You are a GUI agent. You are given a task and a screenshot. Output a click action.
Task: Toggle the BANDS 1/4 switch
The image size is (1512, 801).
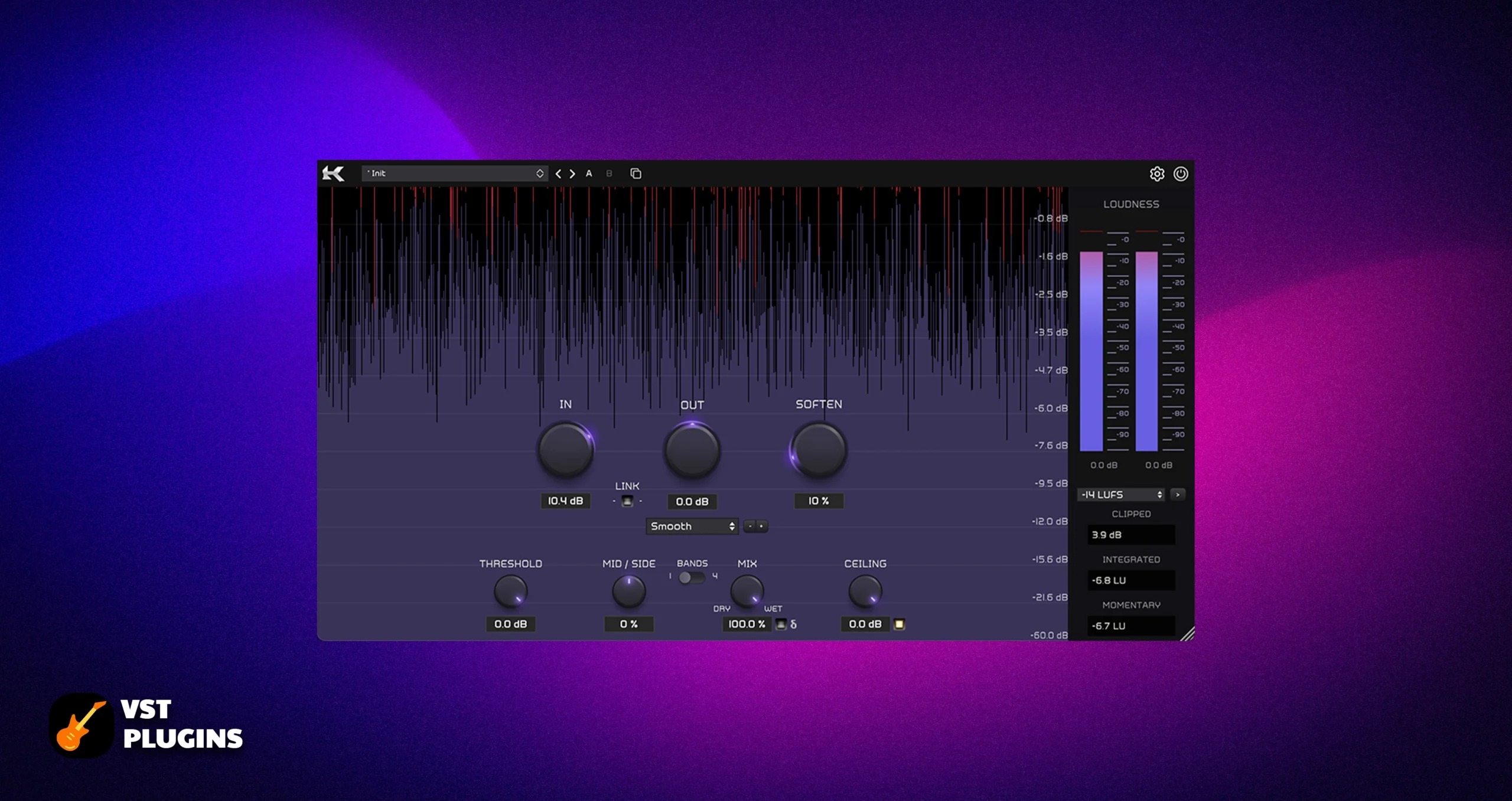point(692,577)
